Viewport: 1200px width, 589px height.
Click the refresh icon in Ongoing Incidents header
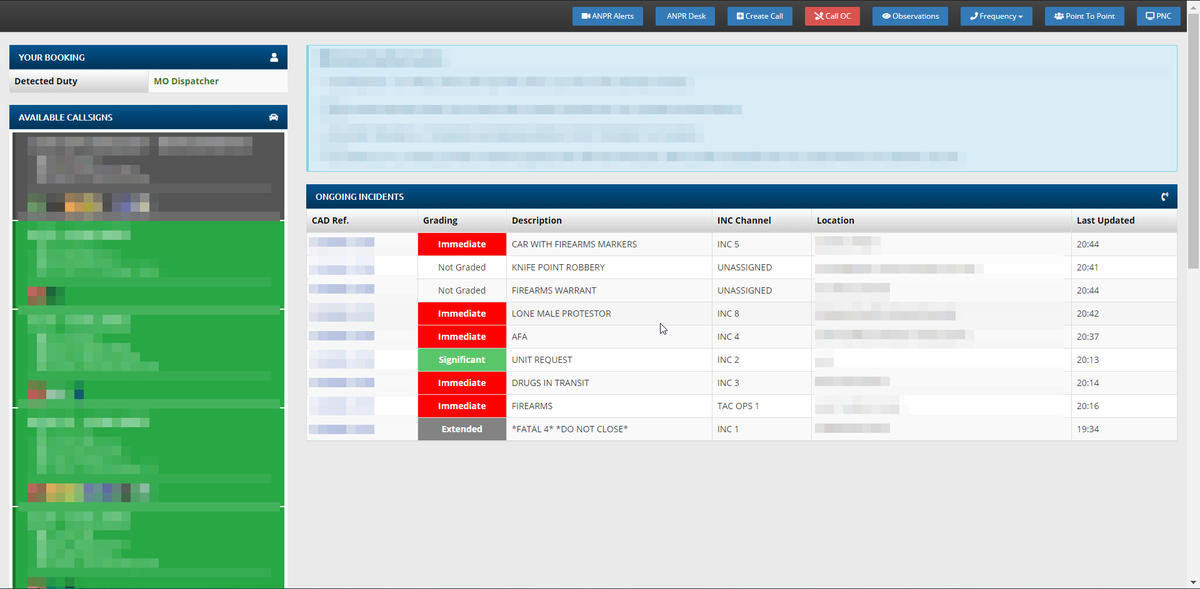(1165, 197)
